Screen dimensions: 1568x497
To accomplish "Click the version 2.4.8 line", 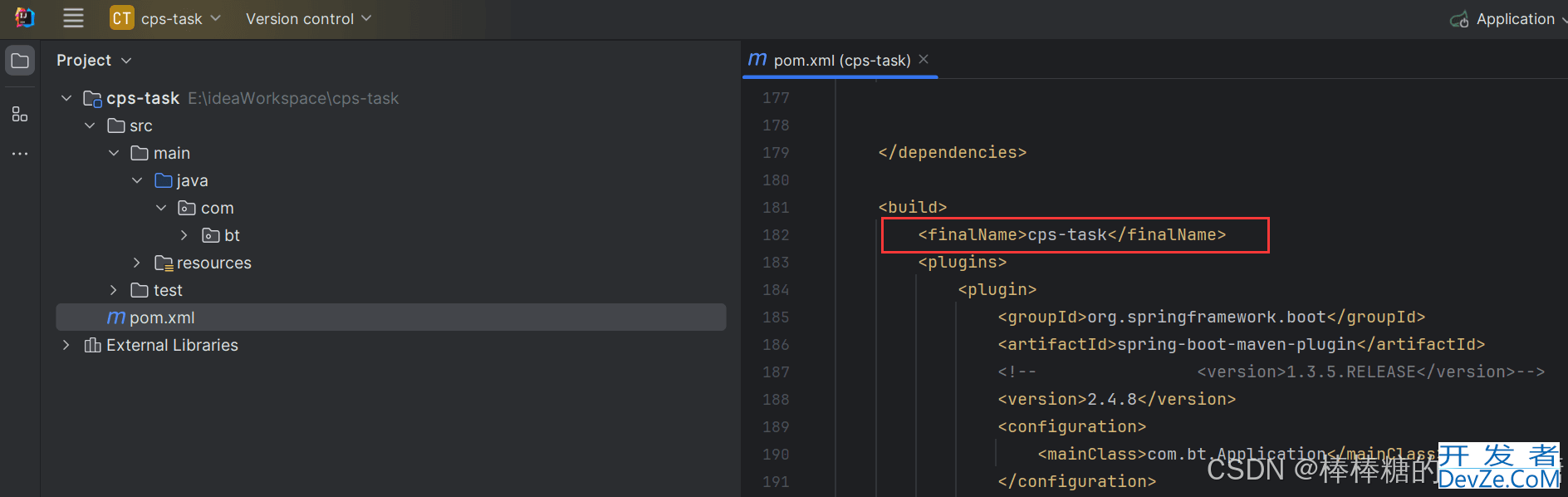I will pyautogui.click(x=1117, y=400).
